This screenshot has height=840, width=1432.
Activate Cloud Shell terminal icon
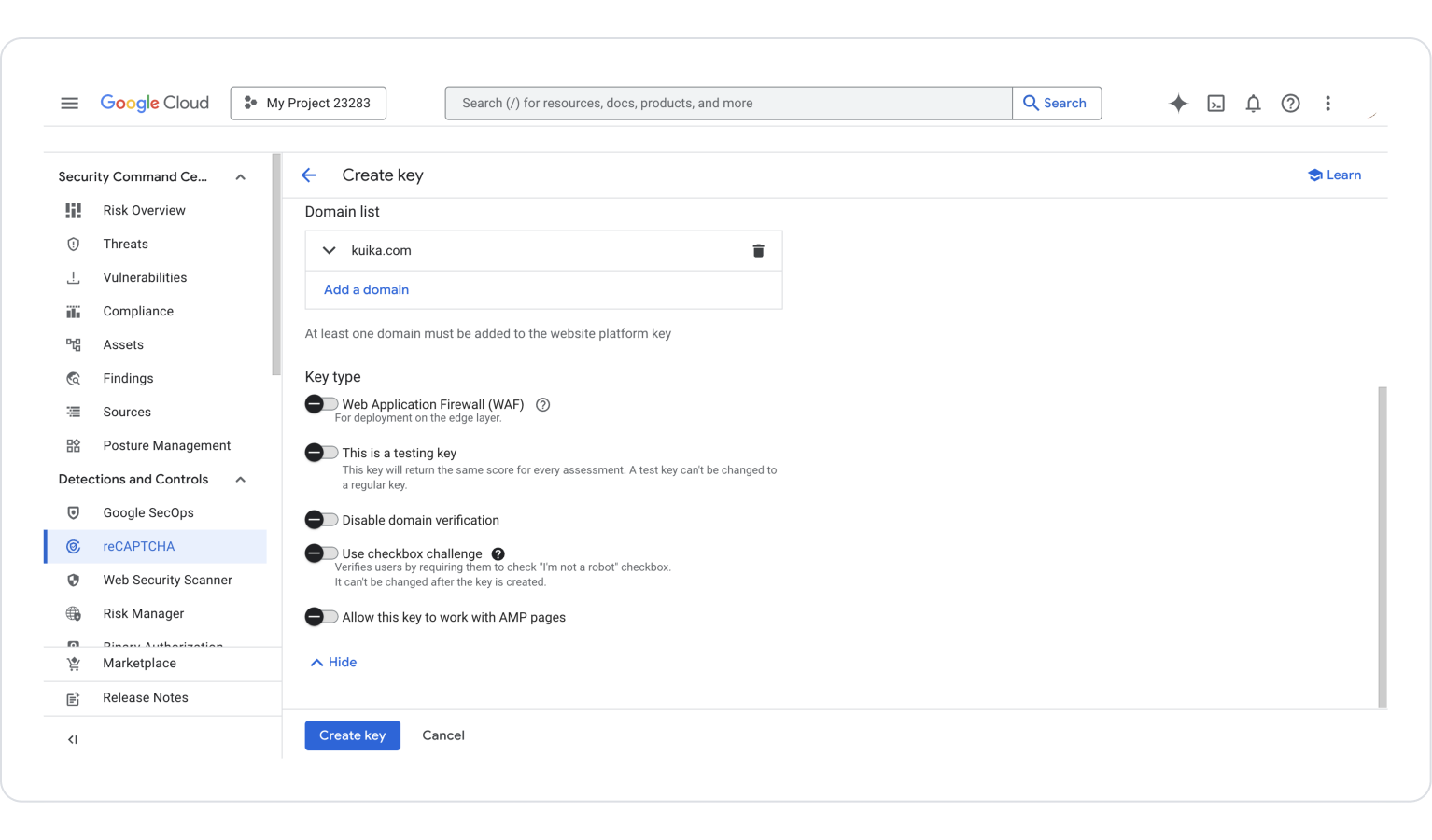1215,104
